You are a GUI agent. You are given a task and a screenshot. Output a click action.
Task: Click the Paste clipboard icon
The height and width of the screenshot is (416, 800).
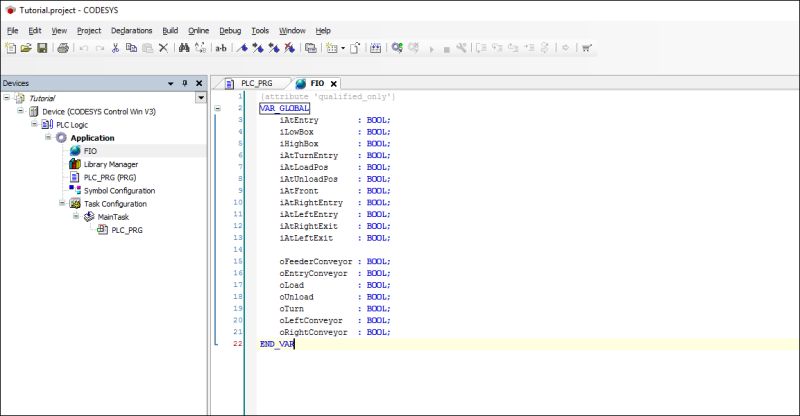(147, 48)
